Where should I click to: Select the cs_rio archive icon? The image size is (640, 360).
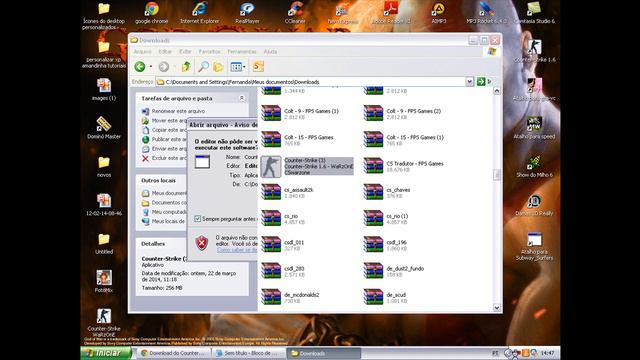271,218
